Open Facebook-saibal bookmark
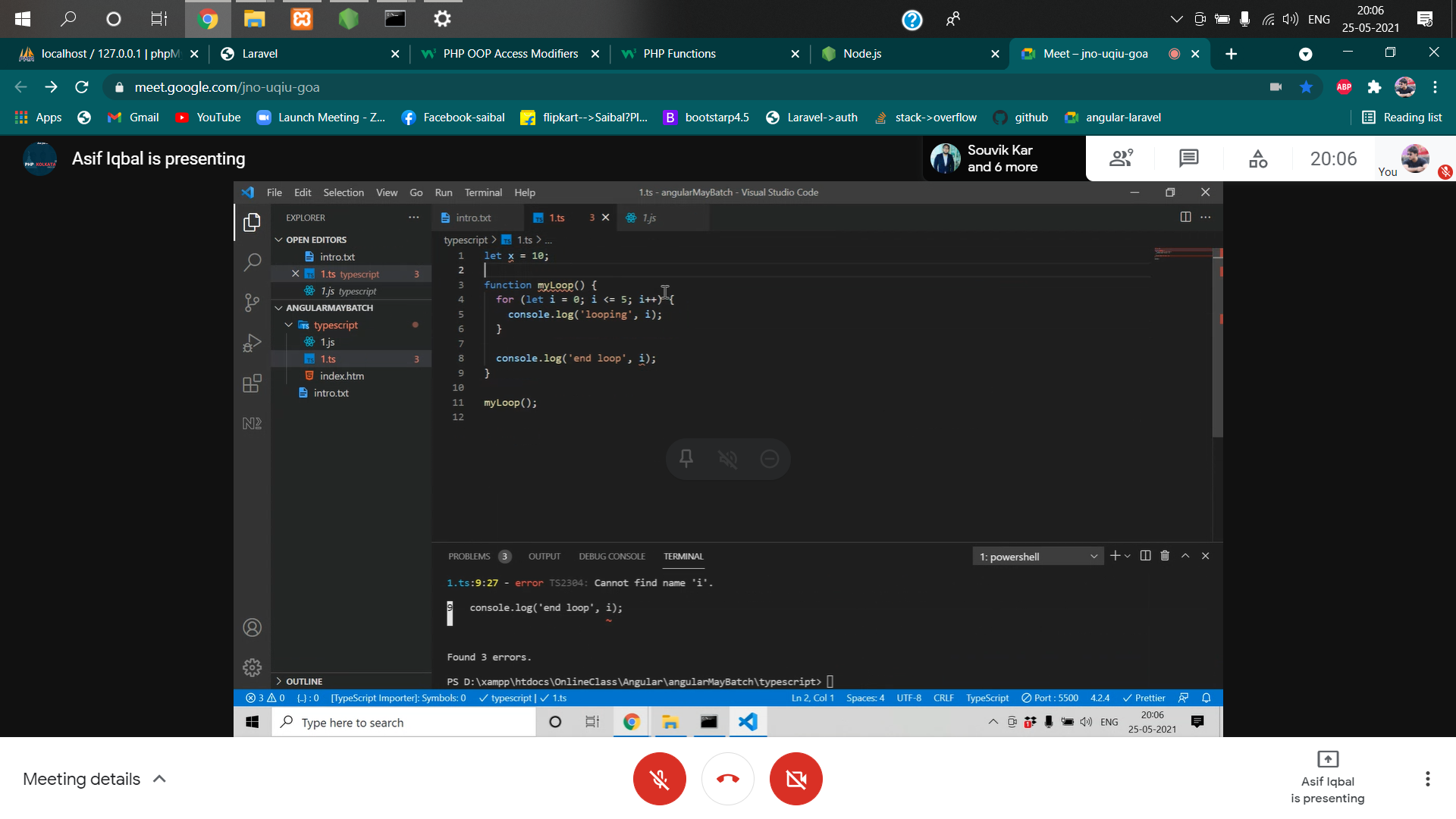Image resolution: width=1456 pixels, height=819 pixels. (x=453, y=118)
